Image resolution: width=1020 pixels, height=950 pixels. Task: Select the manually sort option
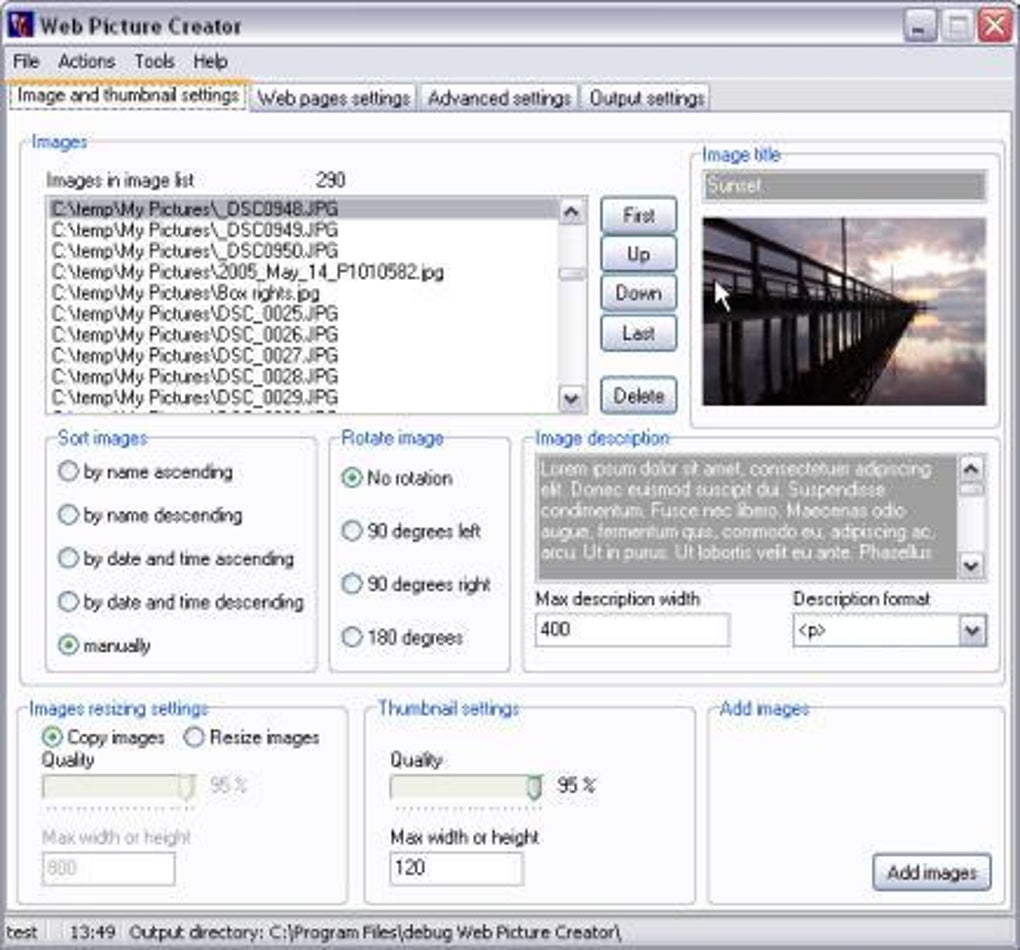point(105,645)
